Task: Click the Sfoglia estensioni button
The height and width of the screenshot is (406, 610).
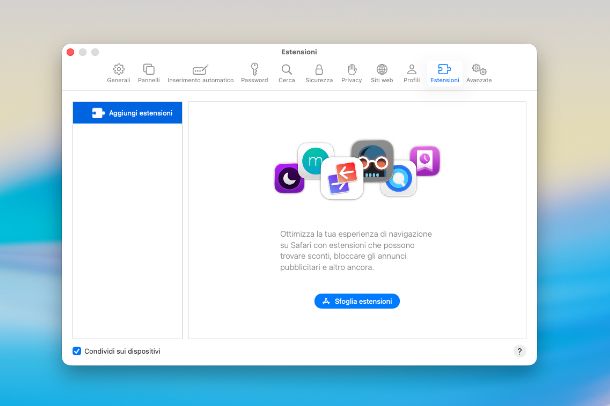Action: [x=356, y=301]
